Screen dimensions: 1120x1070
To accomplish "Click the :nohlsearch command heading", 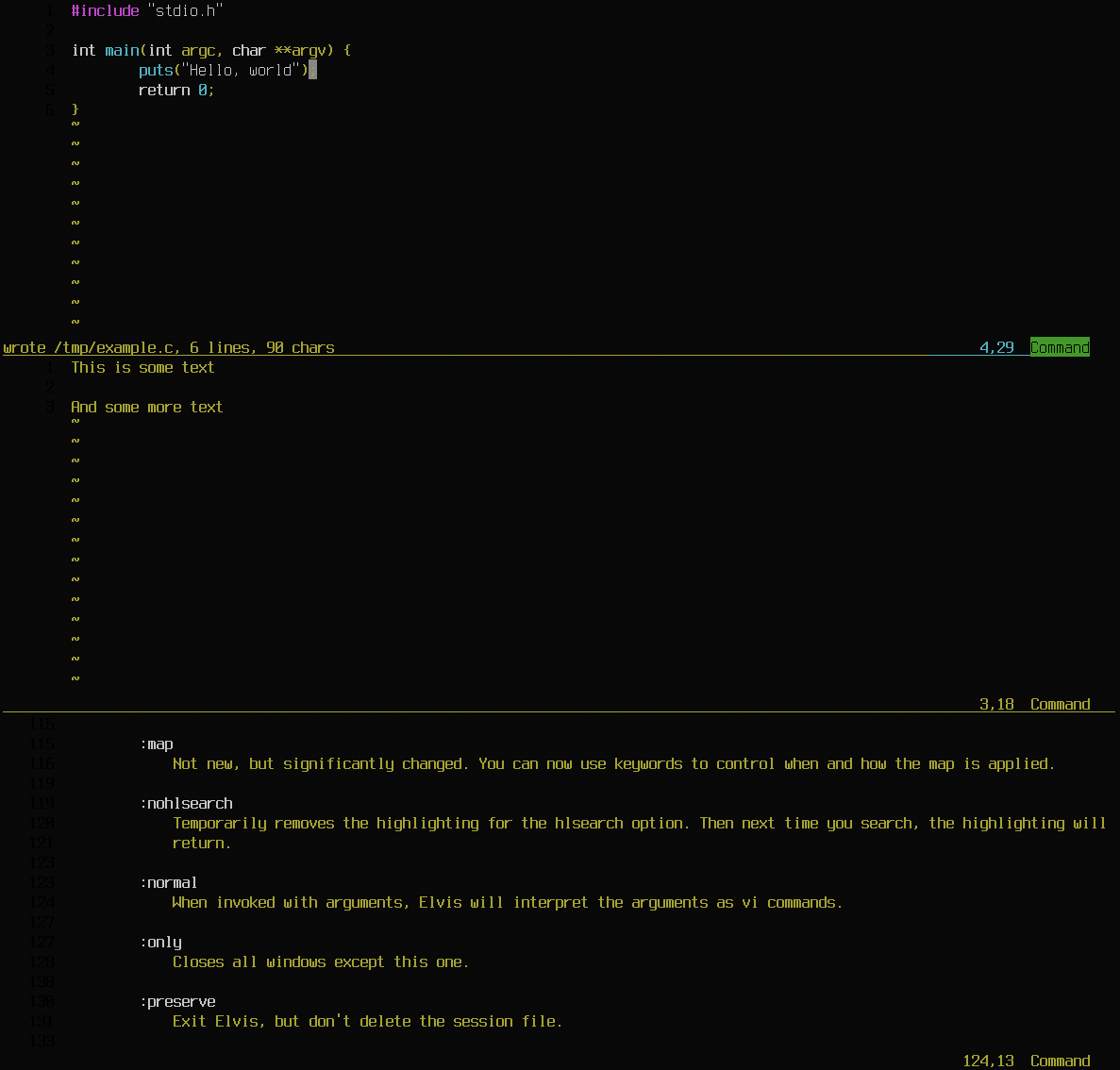I will tap(187, 804).
